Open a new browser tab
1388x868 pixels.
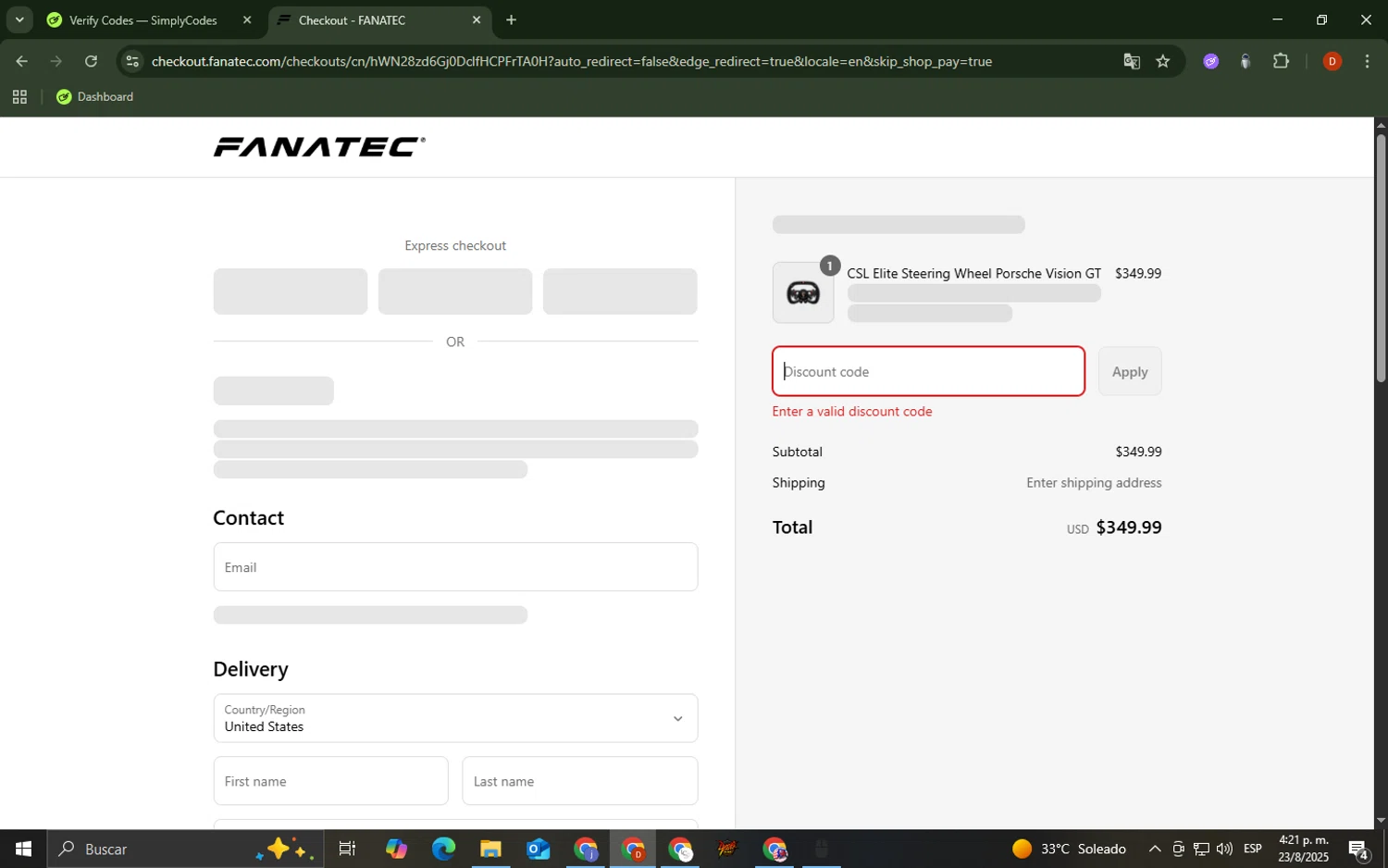click(x=511, y=19)
